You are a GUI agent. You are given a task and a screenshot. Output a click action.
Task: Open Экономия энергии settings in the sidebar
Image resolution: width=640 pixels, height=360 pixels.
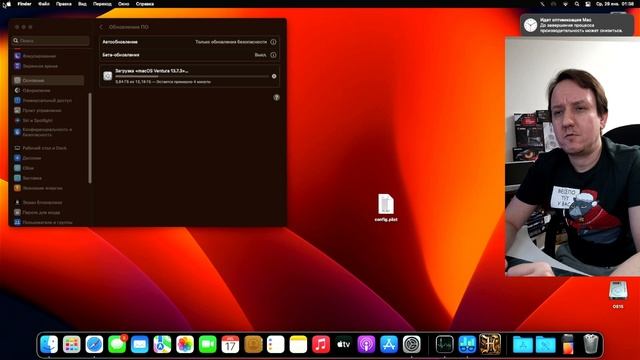click(x=38, y=188)
